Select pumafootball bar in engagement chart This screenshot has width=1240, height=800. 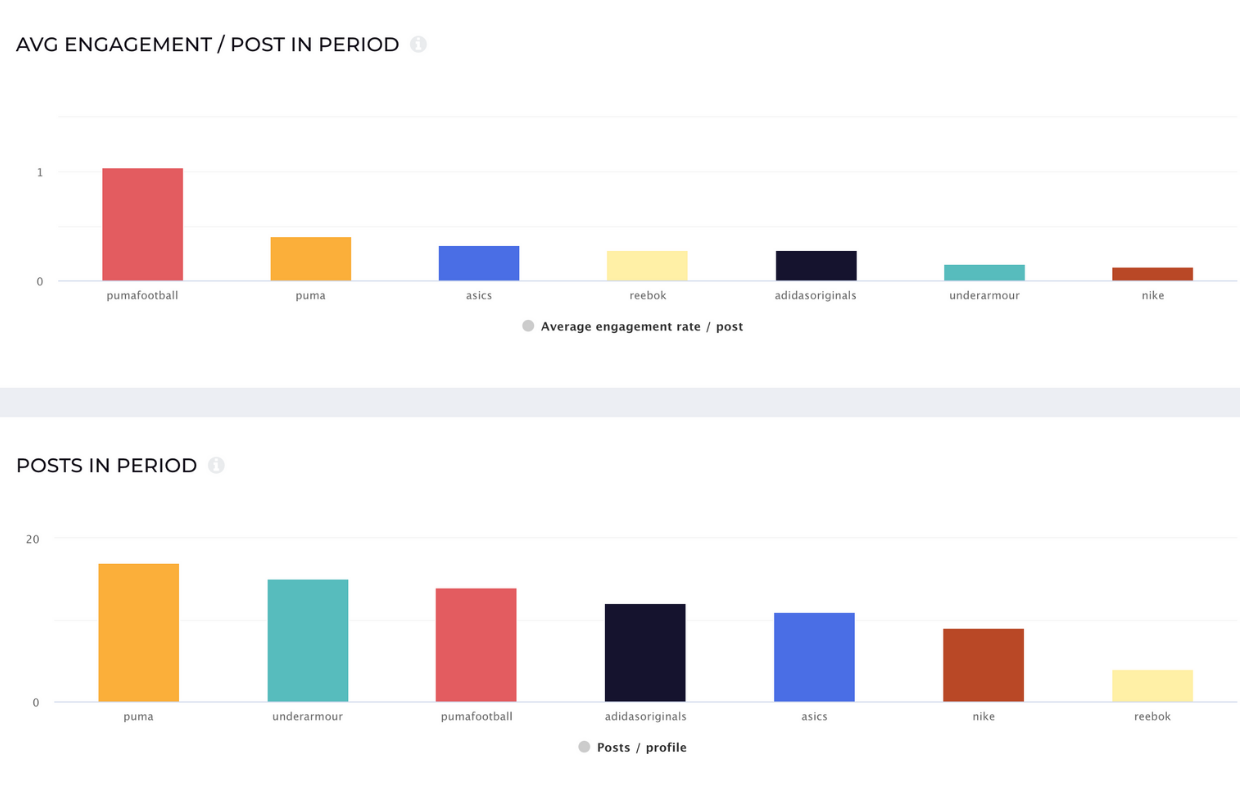pyautogui.click(x=142, y=224)
